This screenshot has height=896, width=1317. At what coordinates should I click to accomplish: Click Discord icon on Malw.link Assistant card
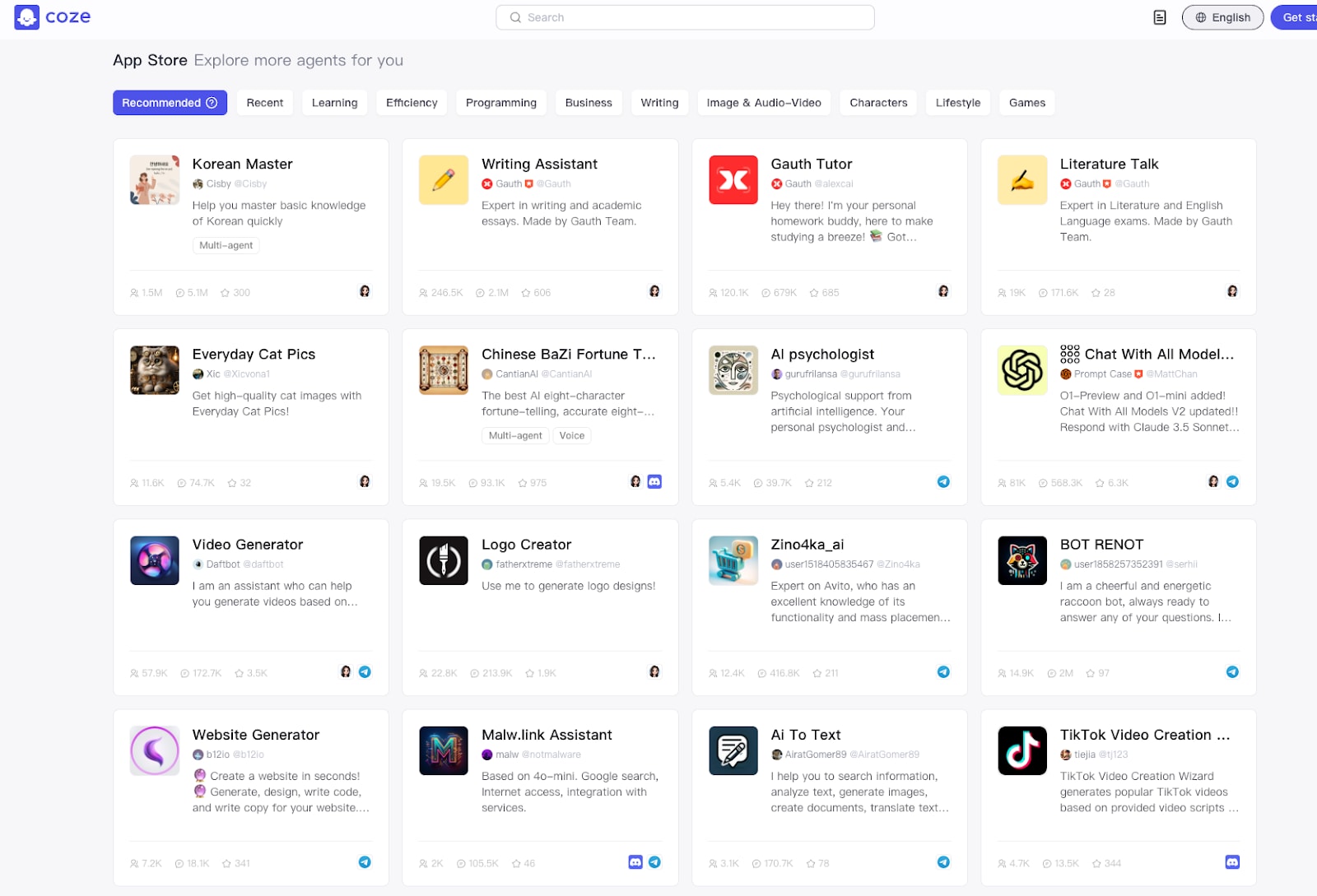click(x=635, y=862)
